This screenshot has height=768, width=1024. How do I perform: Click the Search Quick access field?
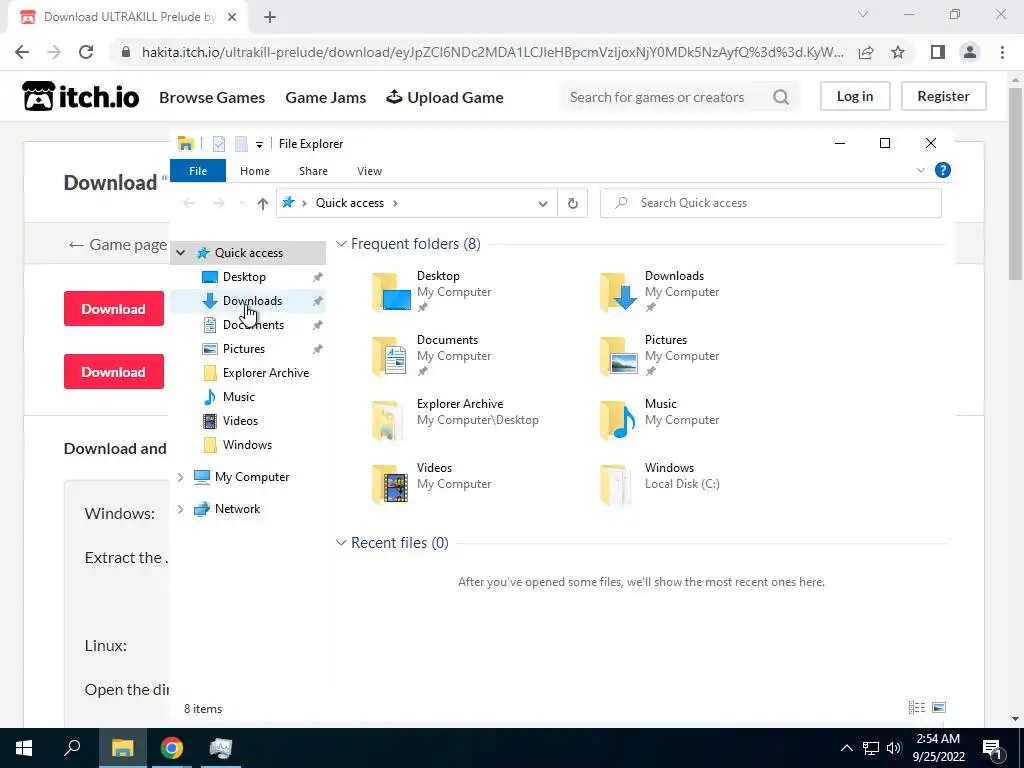[x=771, y=203]
